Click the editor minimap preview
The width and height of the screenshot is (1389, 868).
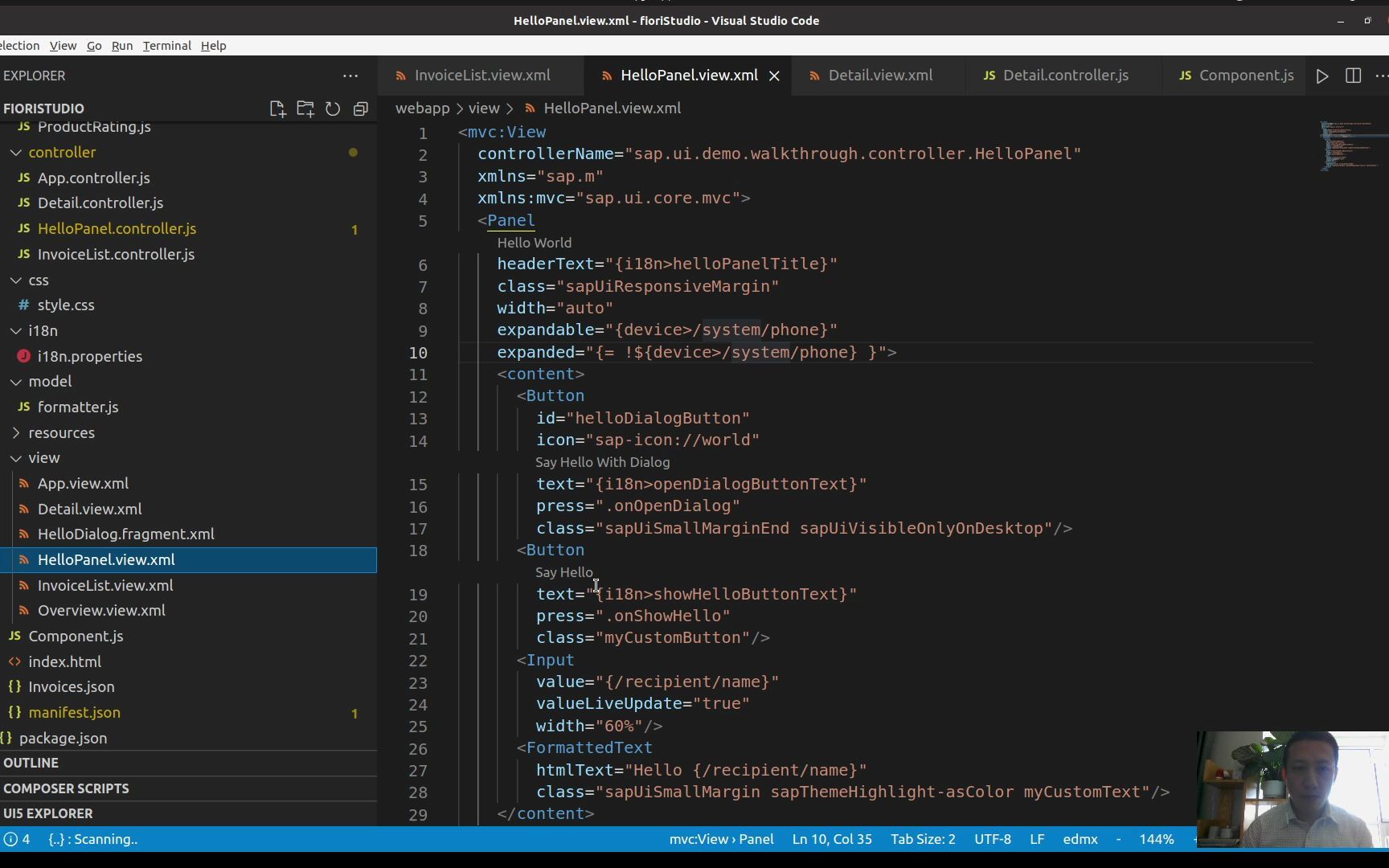(x=1349, y=146)
